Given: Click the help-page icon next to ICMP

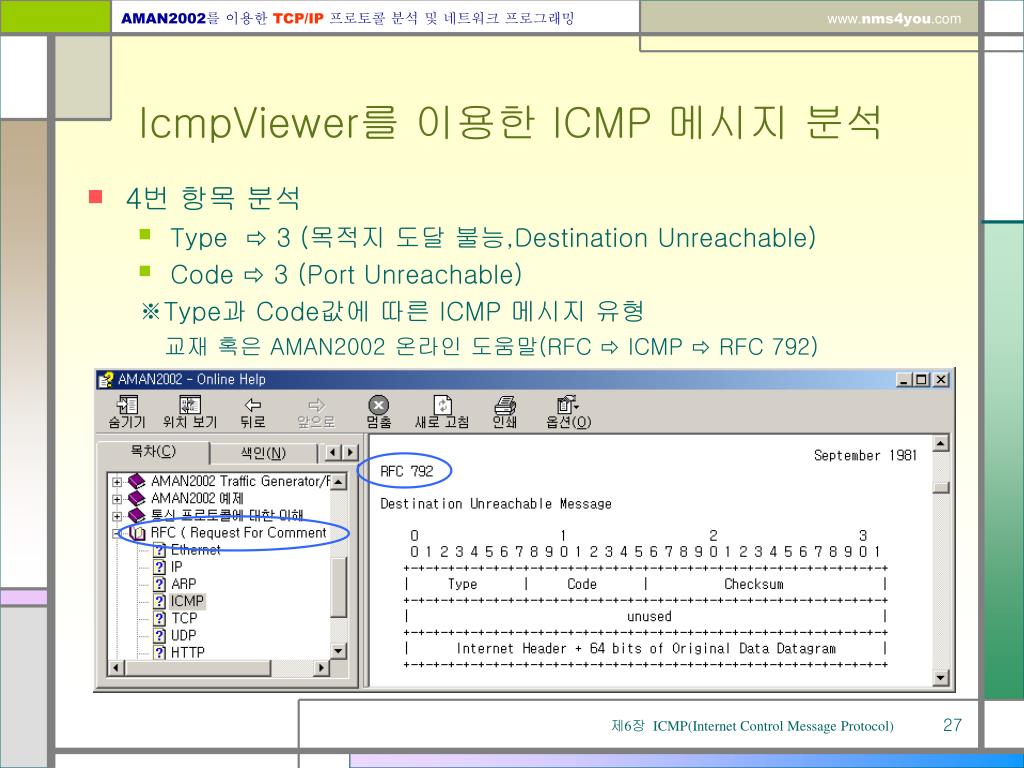Looking at the screenshot, I should coord(160,601).
